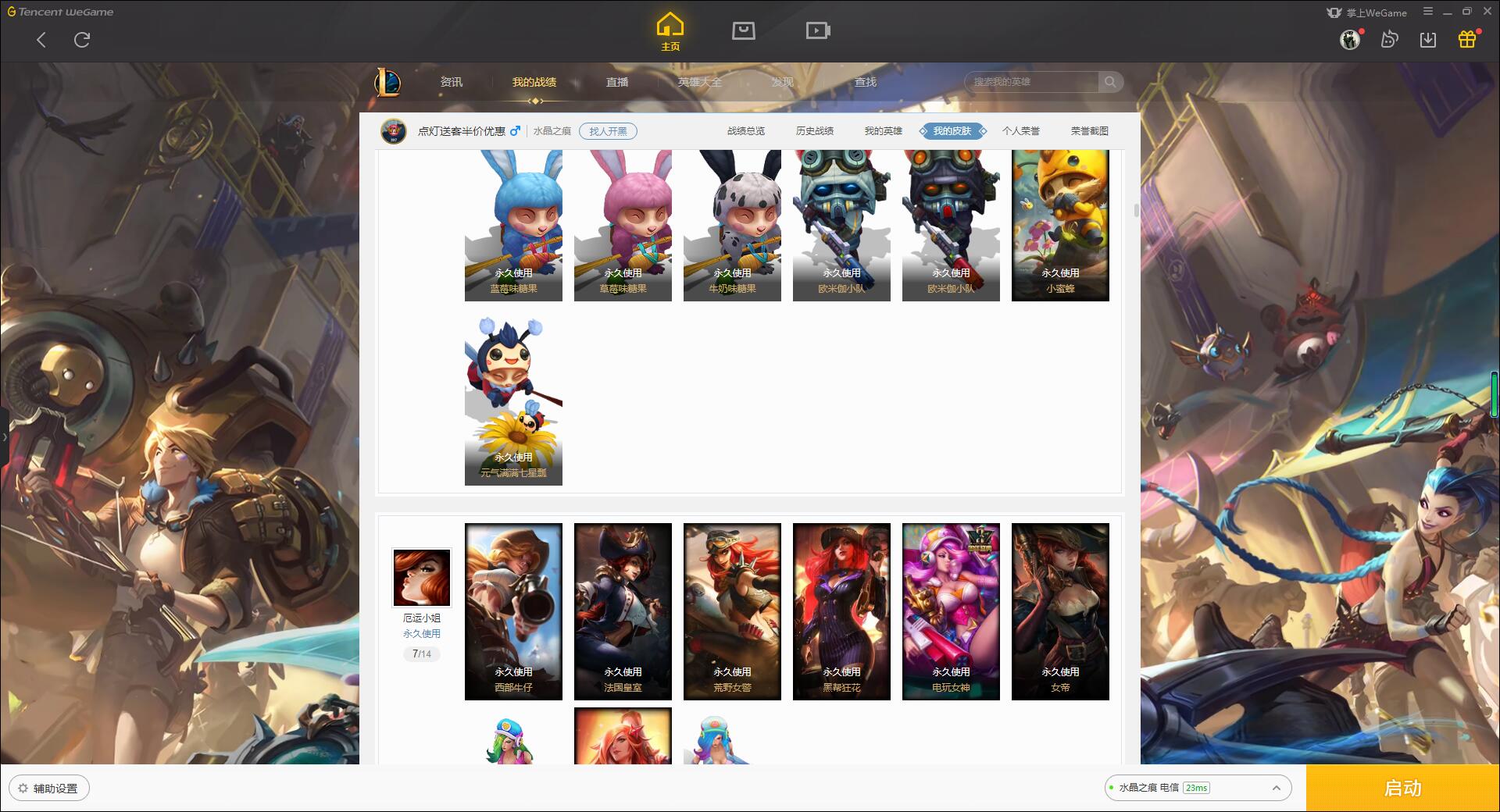
Task: Click the 7/14 skin count badge
Action: 422,654
